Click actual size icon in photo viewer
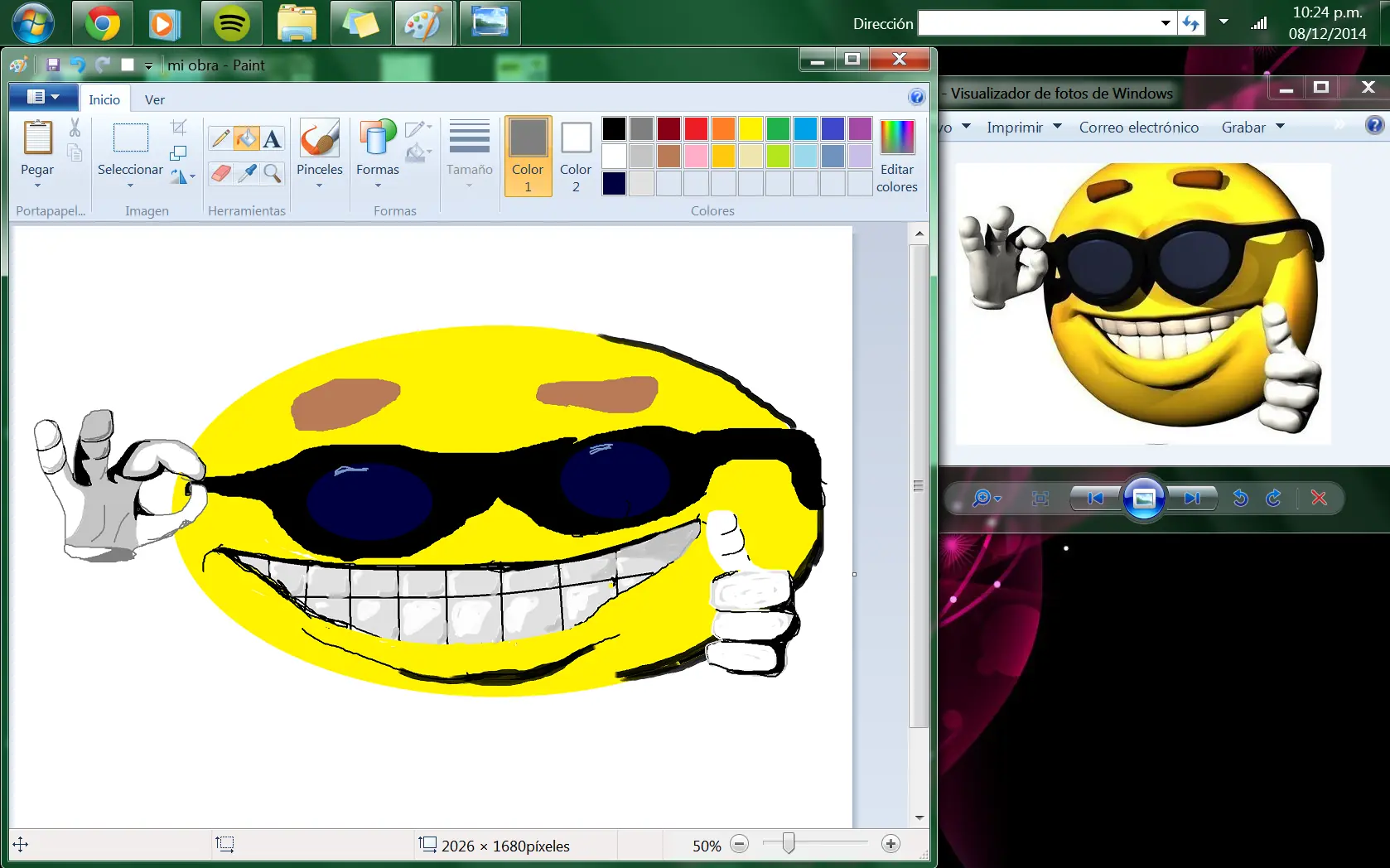Image resolution: width=1390 pixels, height=868 pixels. (1040, 498)
